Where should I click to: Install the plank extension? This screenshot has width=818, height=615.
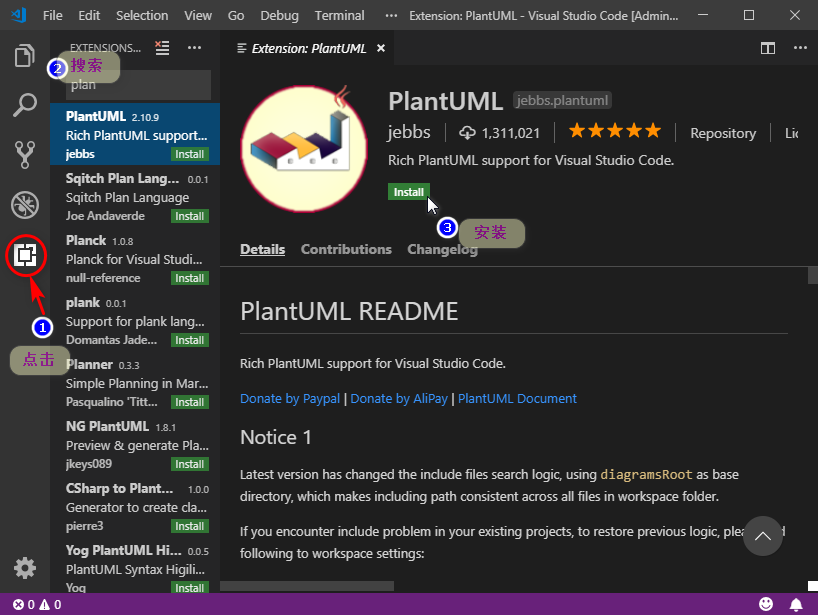tap(189, 341)
